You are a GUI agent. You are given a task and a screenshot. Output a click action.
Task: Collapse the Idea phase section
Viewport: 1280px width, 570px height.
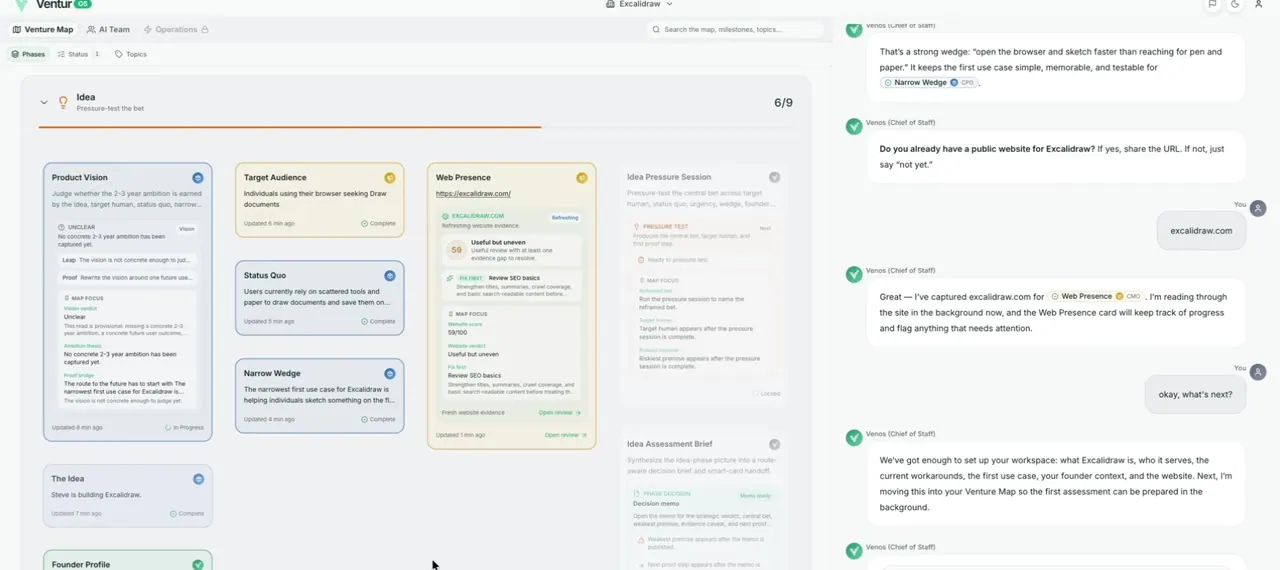tap(44, 102)
